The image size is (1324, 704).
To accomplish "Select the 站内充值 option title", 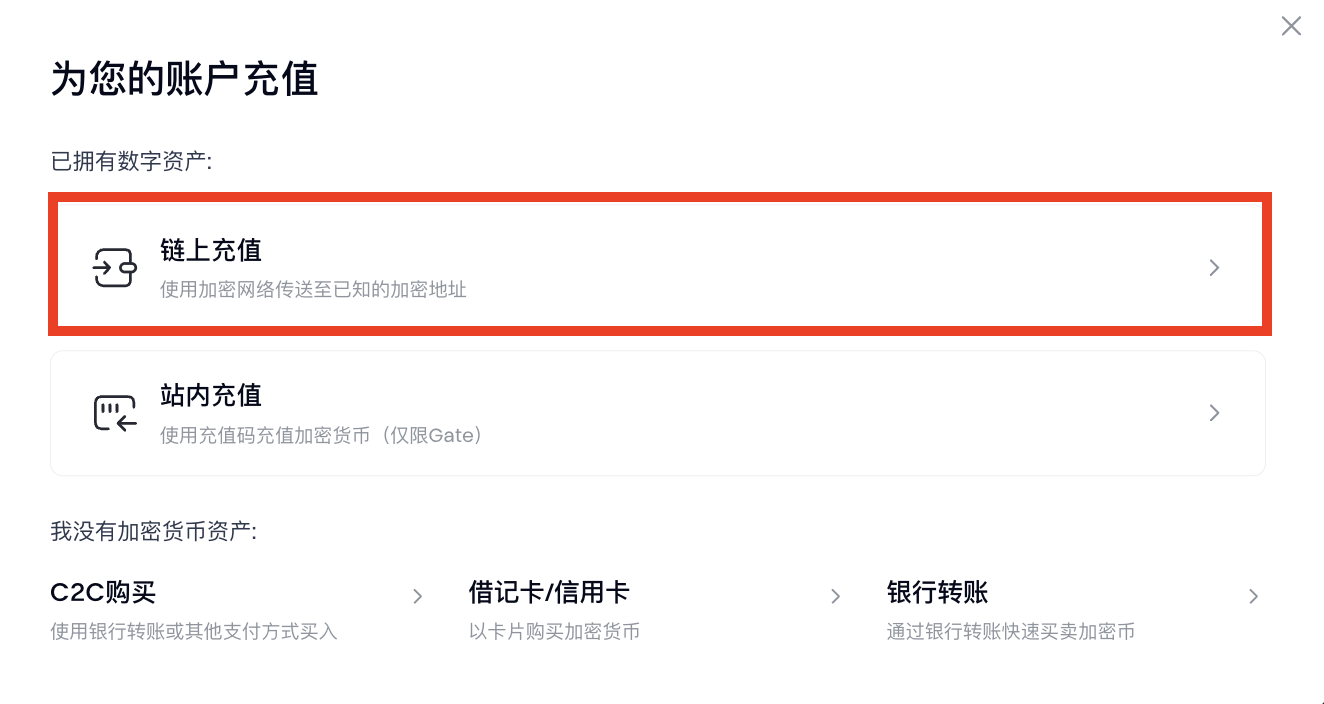I will [x=210, y=395].
